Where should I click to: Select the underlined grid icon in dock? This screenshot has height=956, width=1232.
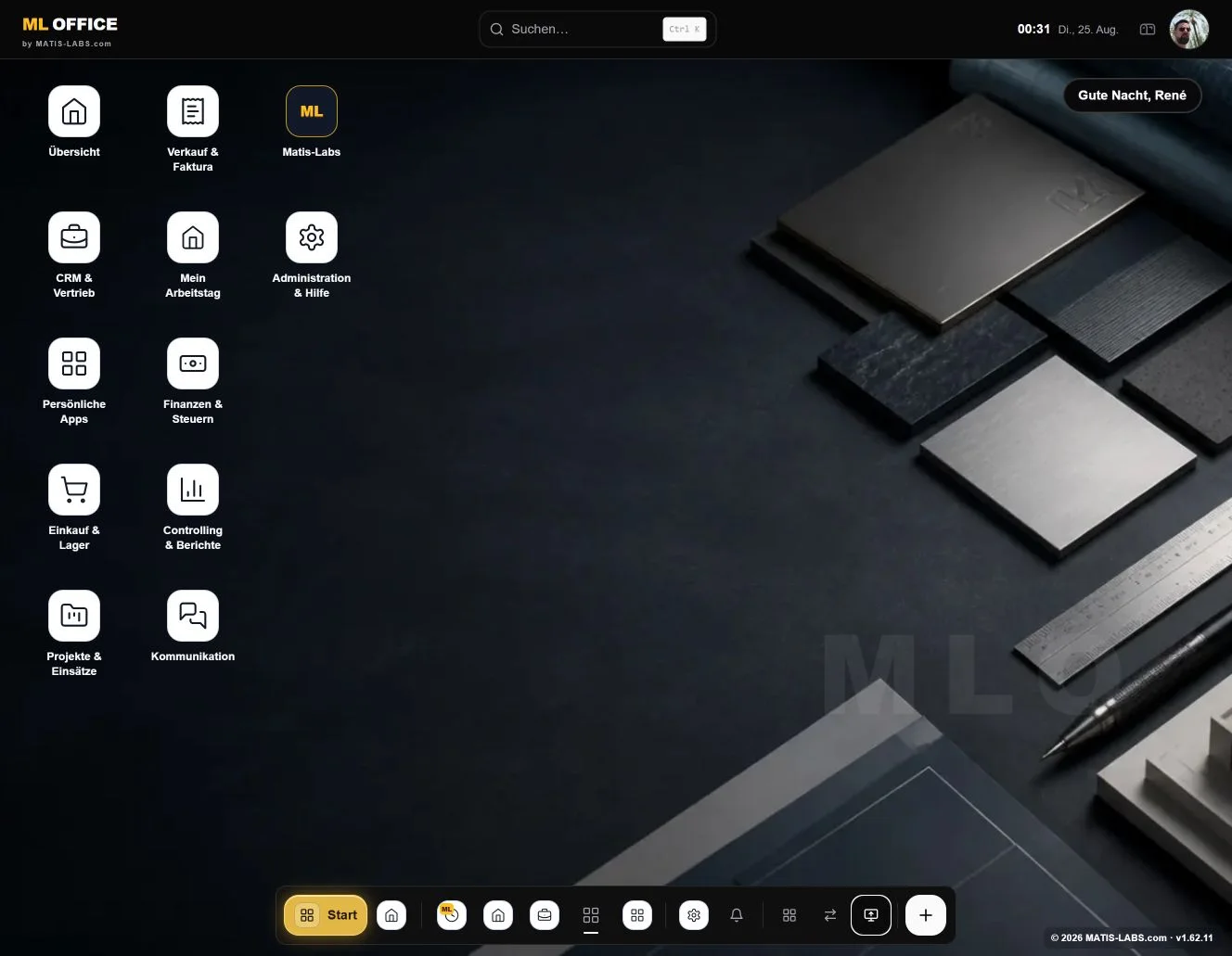coord(591,915)
